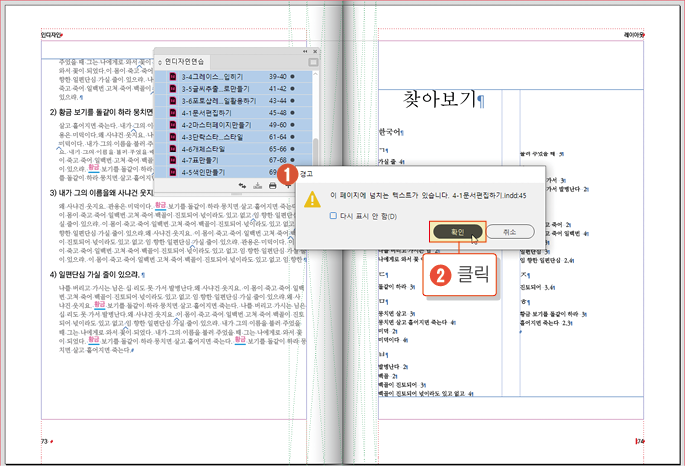
Task: Select the 4-1문서편집하기 document row
Action: (233, 113)
